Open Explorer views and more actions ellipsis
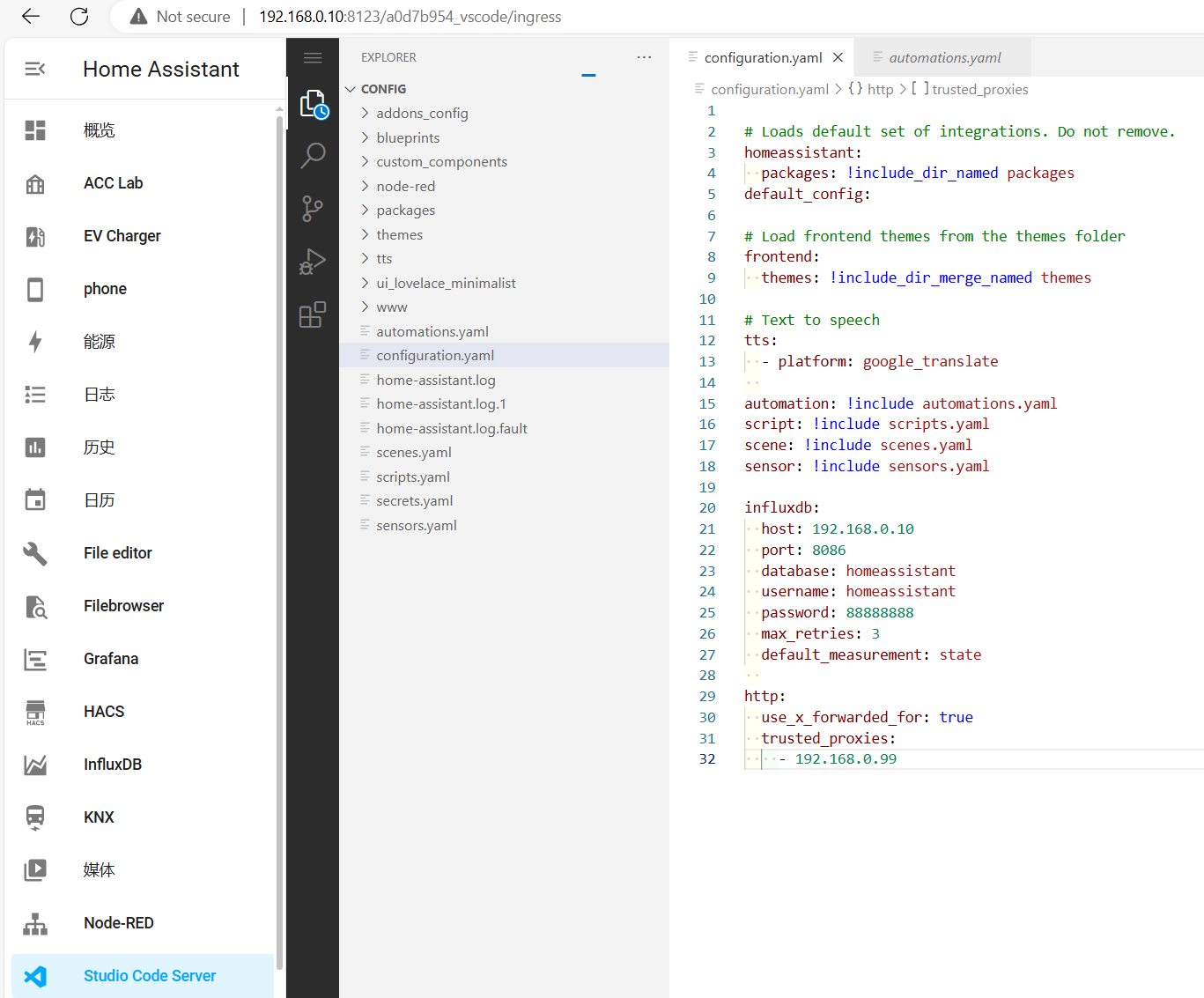 coord(644,57)
